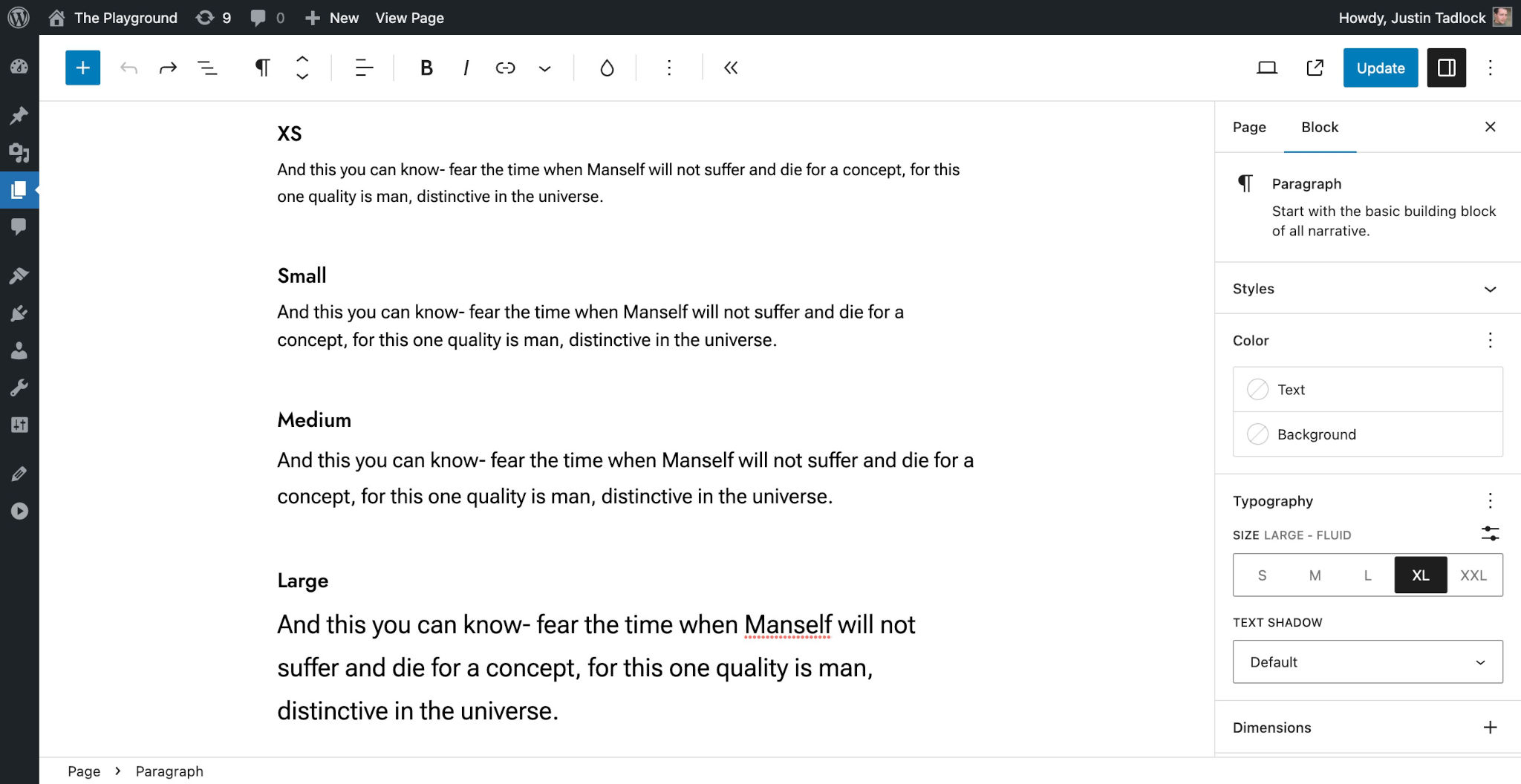1521x784 pixels.
Task: Set the Text color swatch
Action: point(1292,389)
